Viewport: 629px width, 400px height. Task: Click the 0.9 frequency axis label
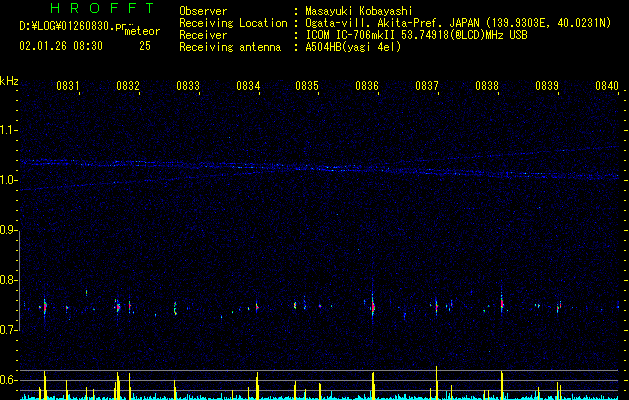[8, 230]
